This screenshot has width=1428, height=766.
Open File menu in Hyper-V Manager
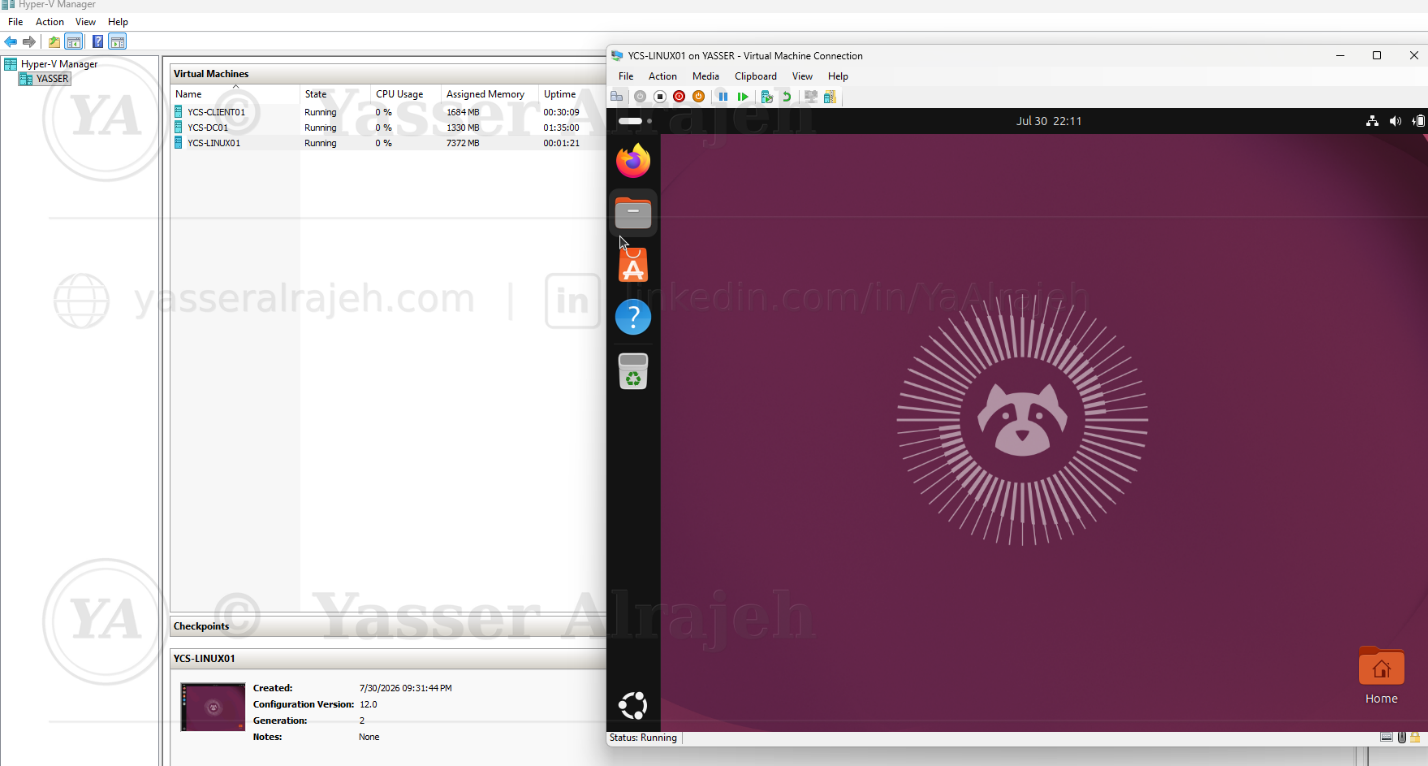coord(15,22)
